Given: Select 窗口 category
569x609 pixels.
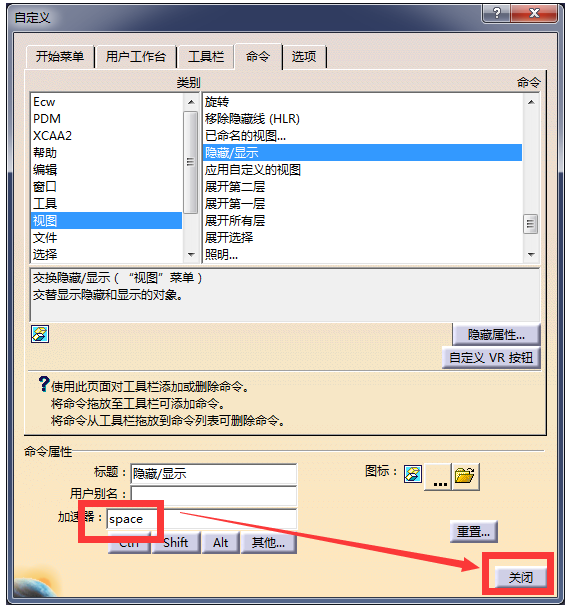Looking at the screenshot, I should pos(106,187).
